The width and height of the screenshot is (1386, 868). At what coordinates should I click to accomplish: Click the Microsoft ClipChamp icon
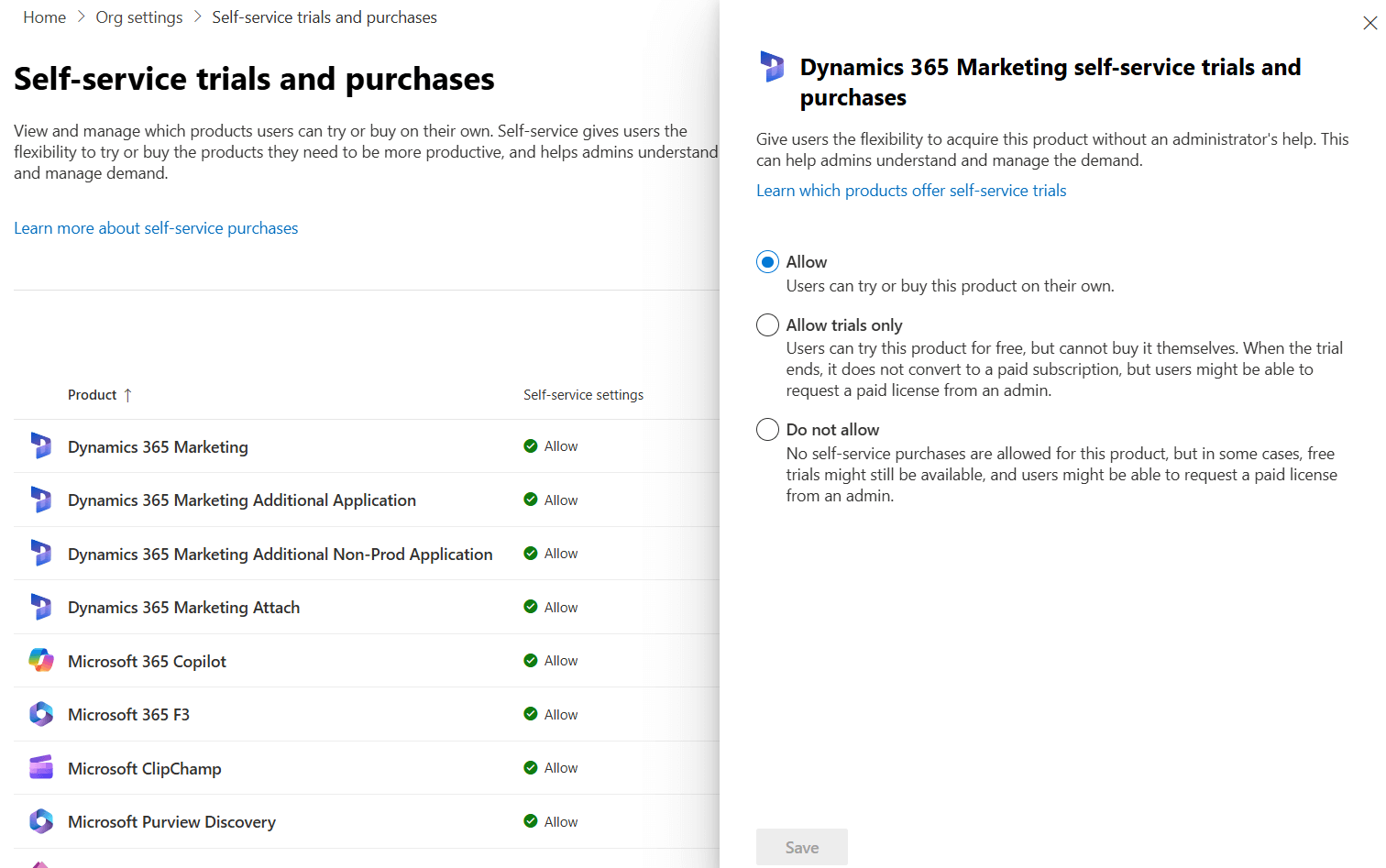[41, 767]
